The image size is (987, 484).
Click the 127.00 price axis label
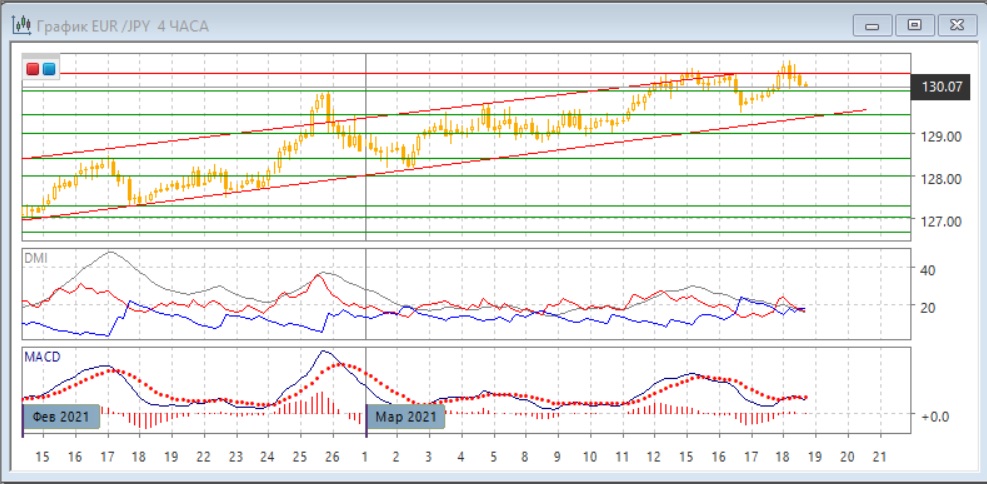point(941,222)
